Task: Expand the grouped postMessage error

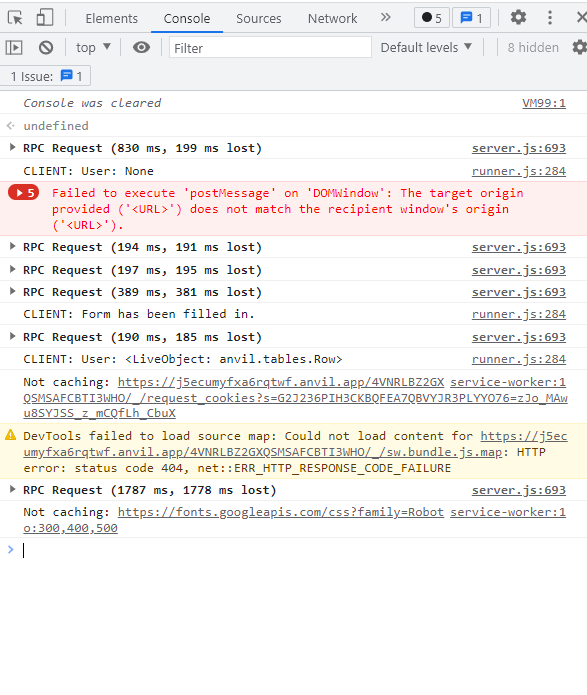Action: click(x=23, y=193)
